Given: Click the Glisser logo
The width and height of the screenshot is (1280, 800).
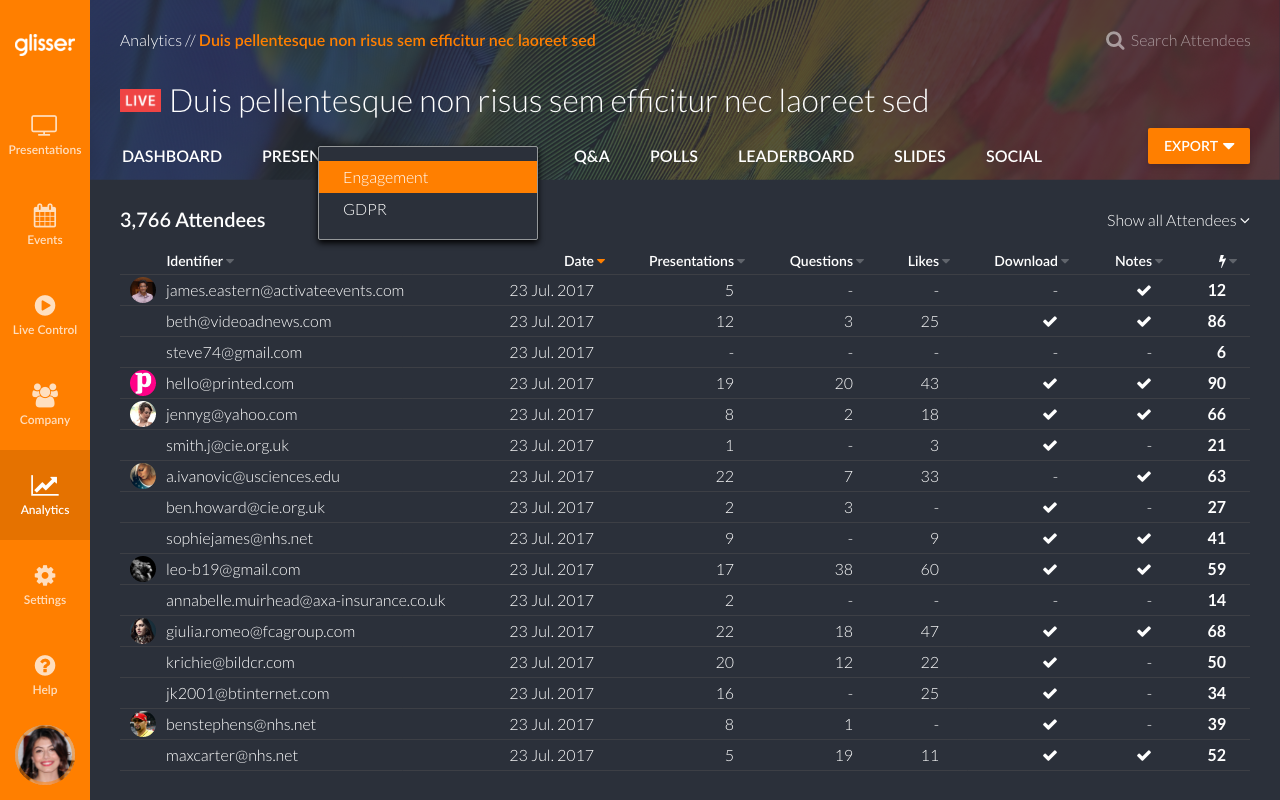Looking at the screenshot, I should pos(44,44).
